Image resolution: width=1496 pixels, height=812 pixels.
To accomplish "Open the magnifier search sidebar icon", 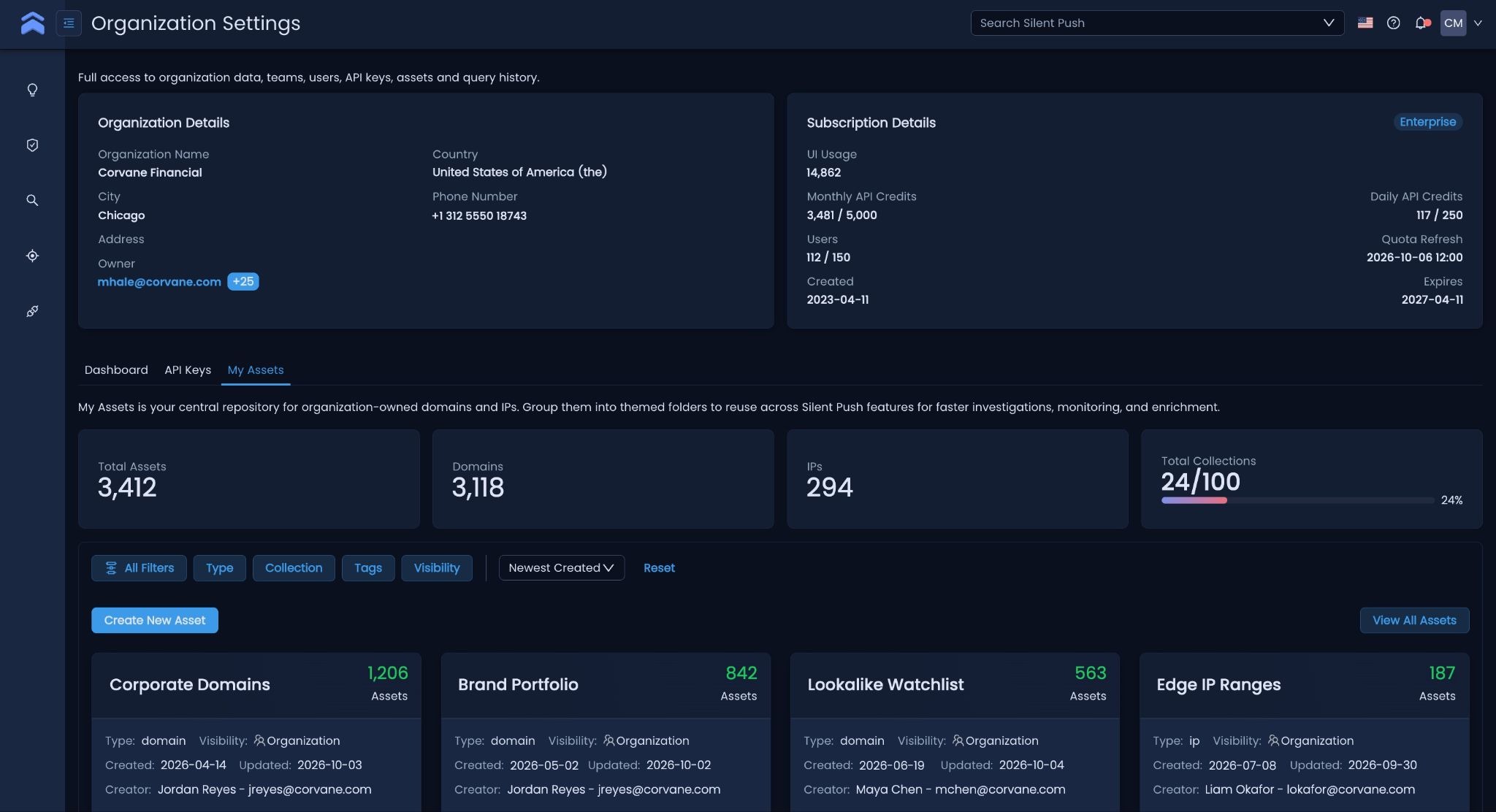I will tap(32, 200).
